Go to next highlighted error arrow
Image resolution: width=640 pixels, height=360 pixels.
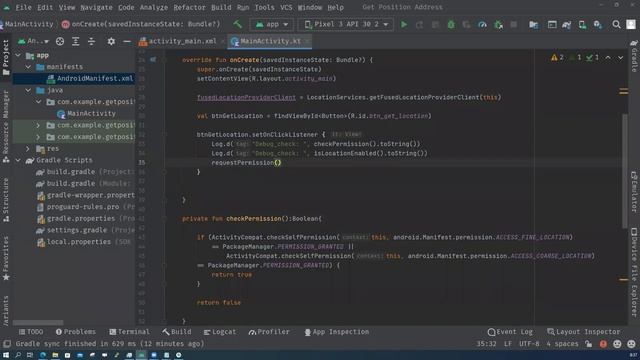pyautogui.click(x=620, y=58)
